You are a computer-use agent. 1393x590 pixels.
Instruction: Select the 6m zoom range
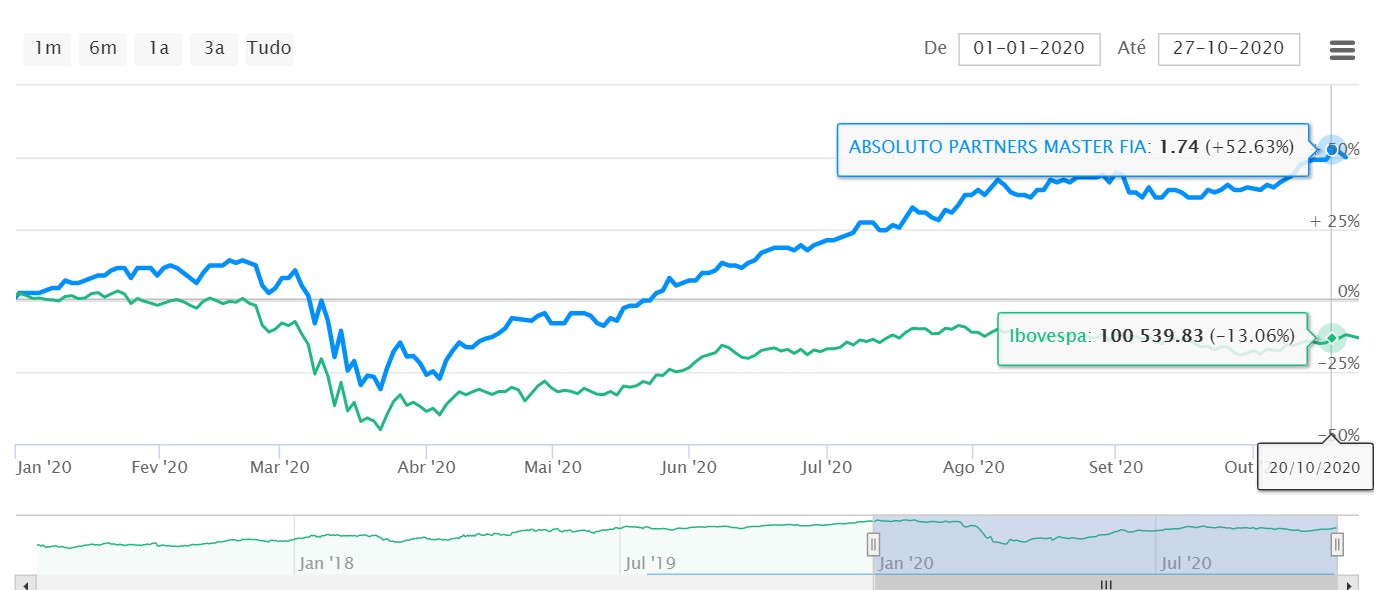[103, 48]
